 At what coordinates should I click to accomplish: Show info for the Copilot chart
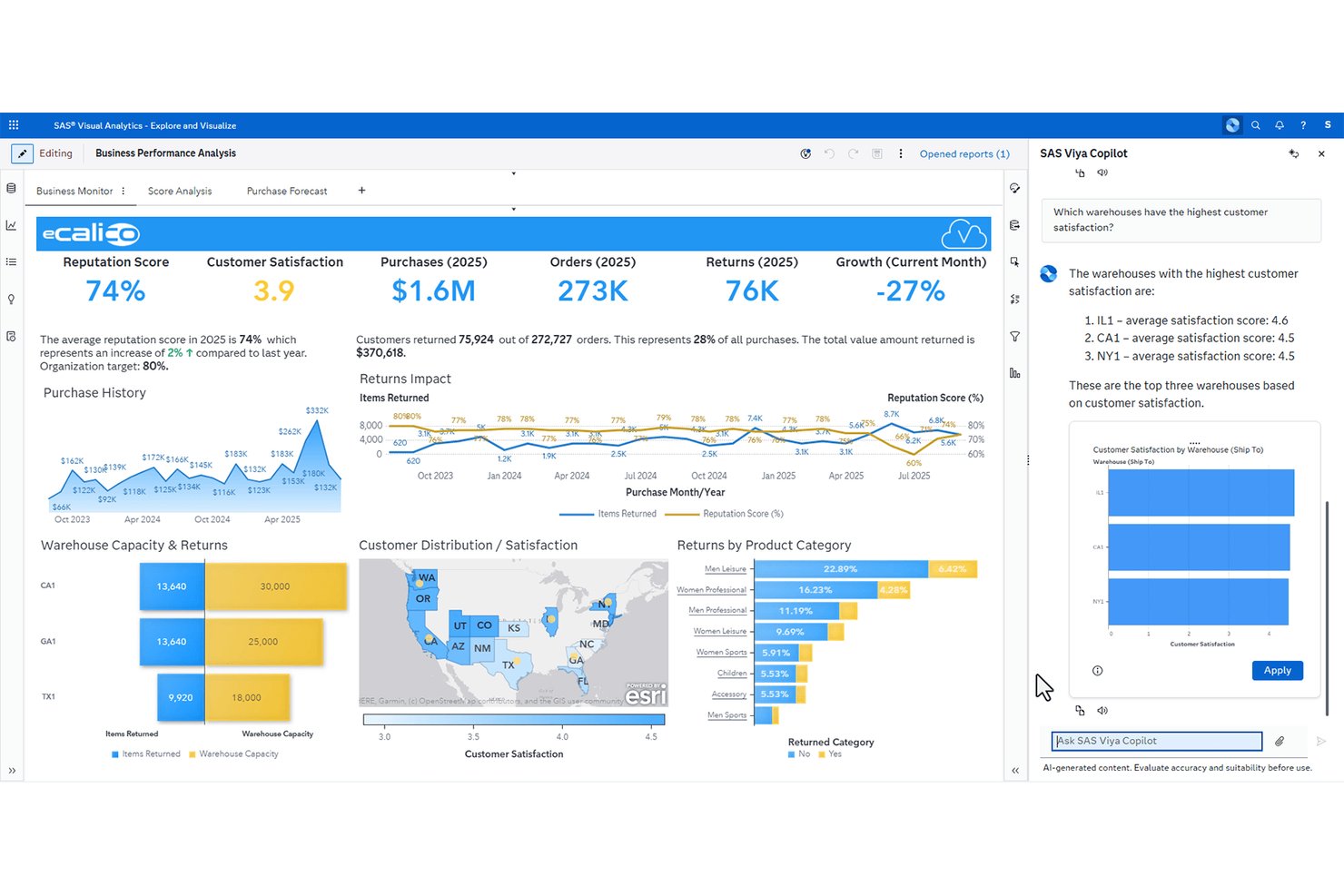[x=1097, y=671]
